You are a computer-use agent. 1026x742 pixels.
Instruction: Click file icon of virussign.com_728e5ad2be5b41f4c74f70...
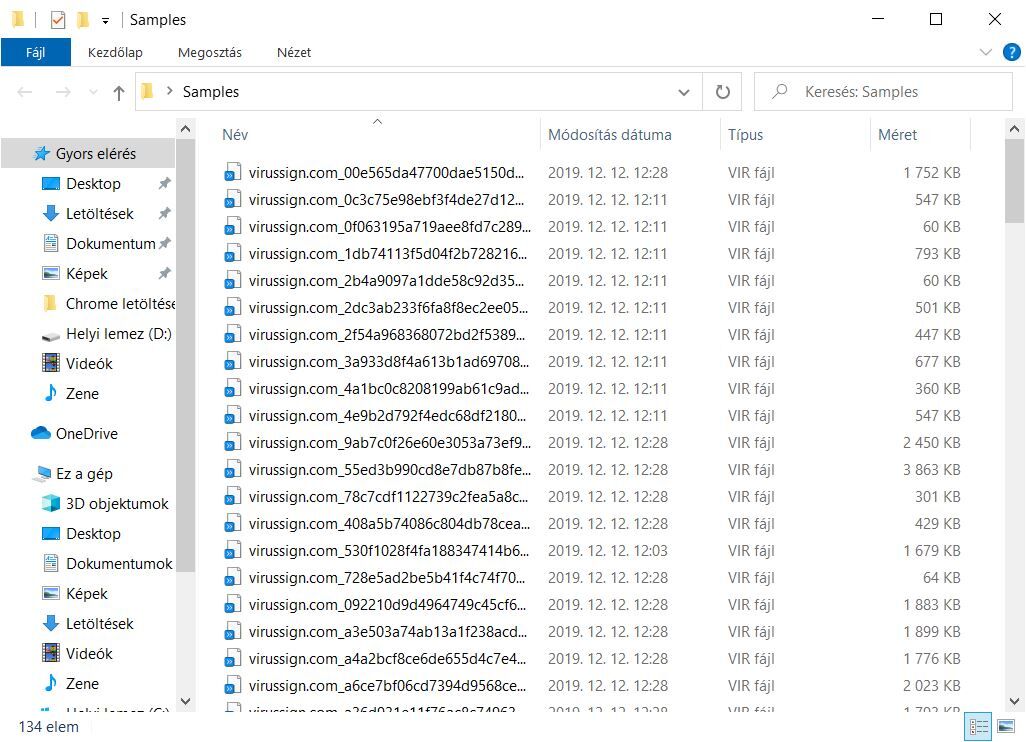(232, 578)
